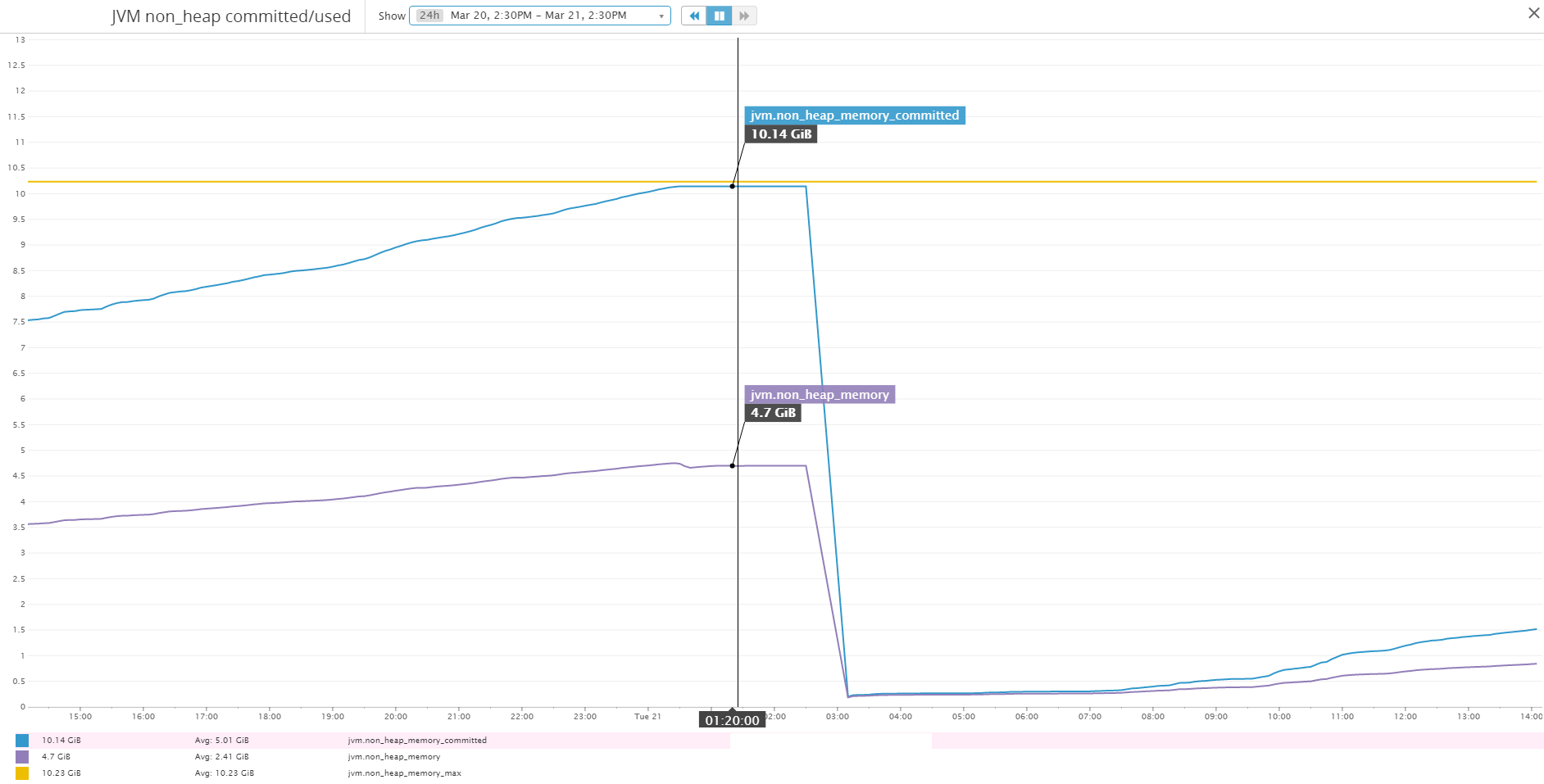Screen dimensions: 1544x784
Task: Click the purple non_heap_memory legend swatch
Action: tap(22, 757)
